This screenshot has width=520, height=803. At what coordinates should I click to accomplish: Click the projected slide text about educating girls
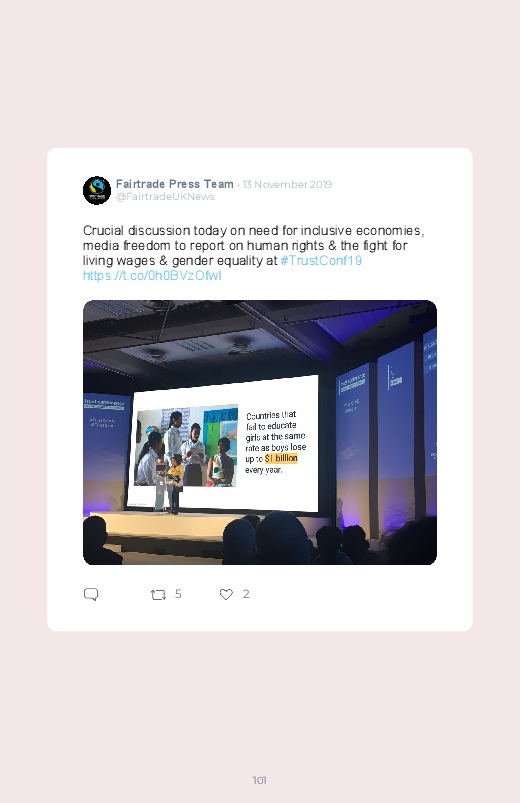click(x=275, y=442)
